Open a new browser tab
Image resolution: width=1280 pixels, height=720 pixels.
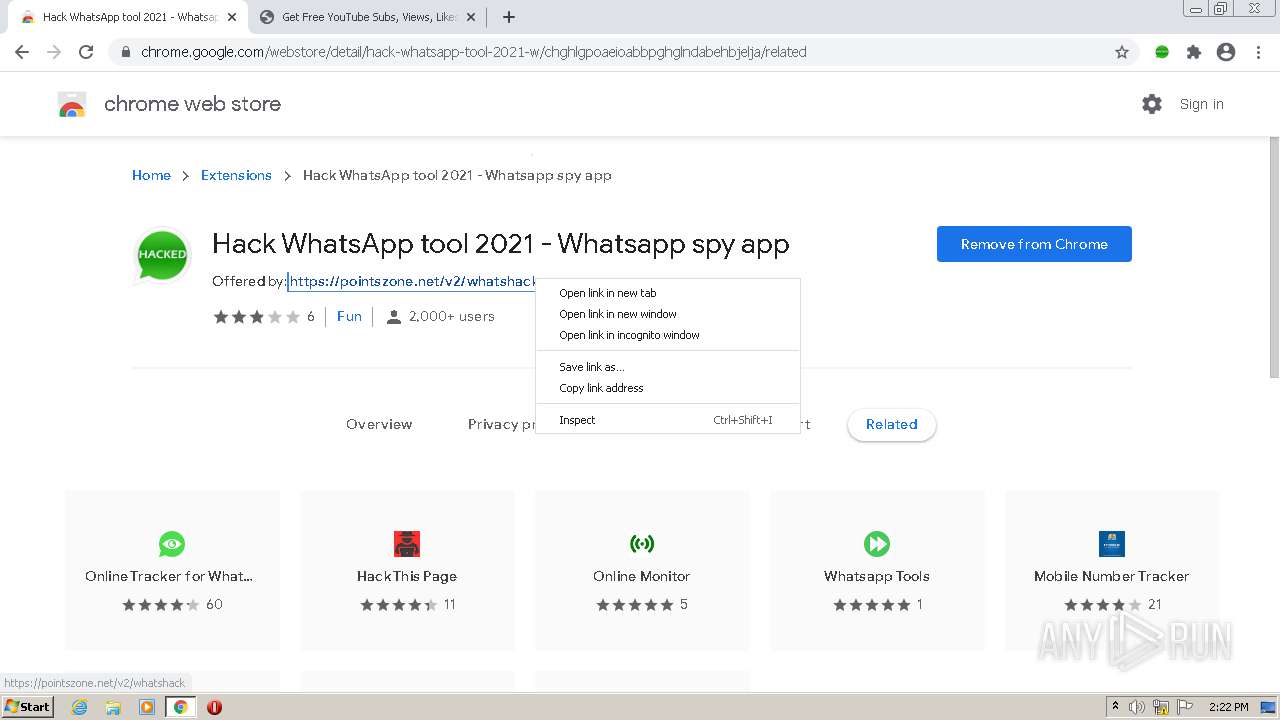(509, 17)
